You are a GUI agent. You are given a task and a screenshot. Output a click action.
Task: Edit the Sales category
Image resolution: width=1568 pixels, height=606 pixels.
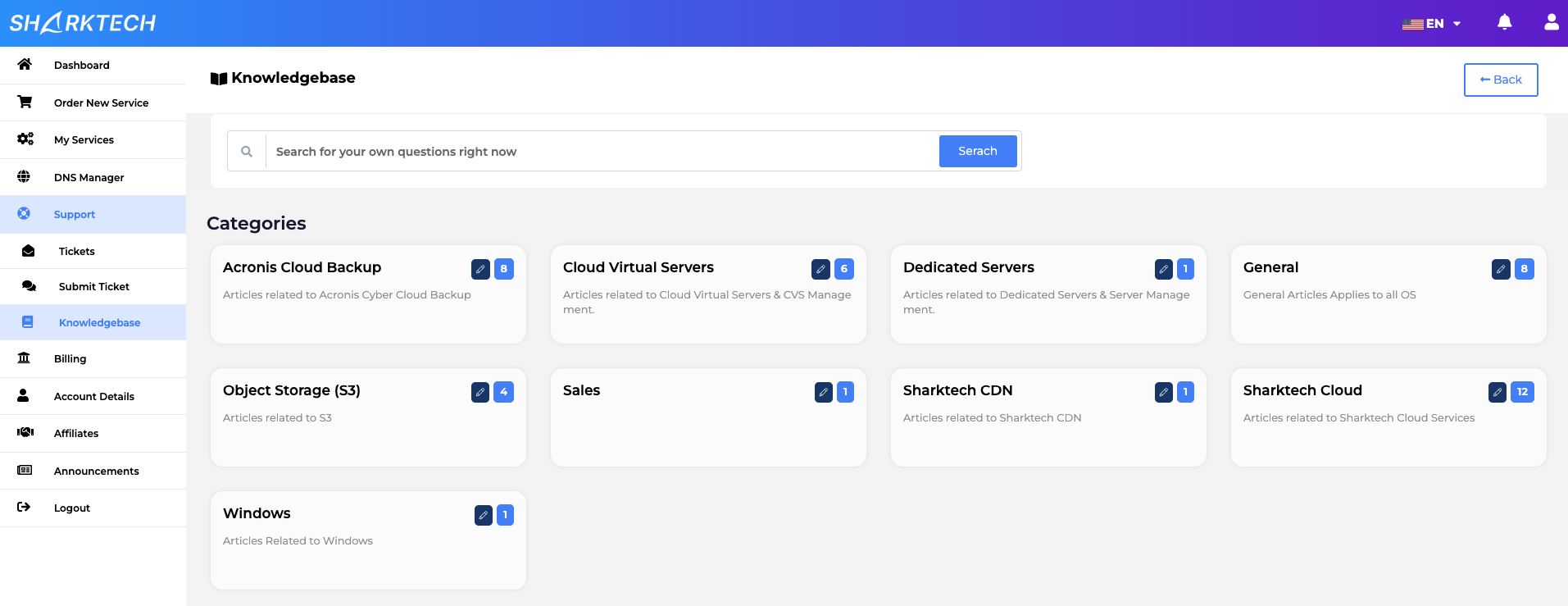pos(824,392)
